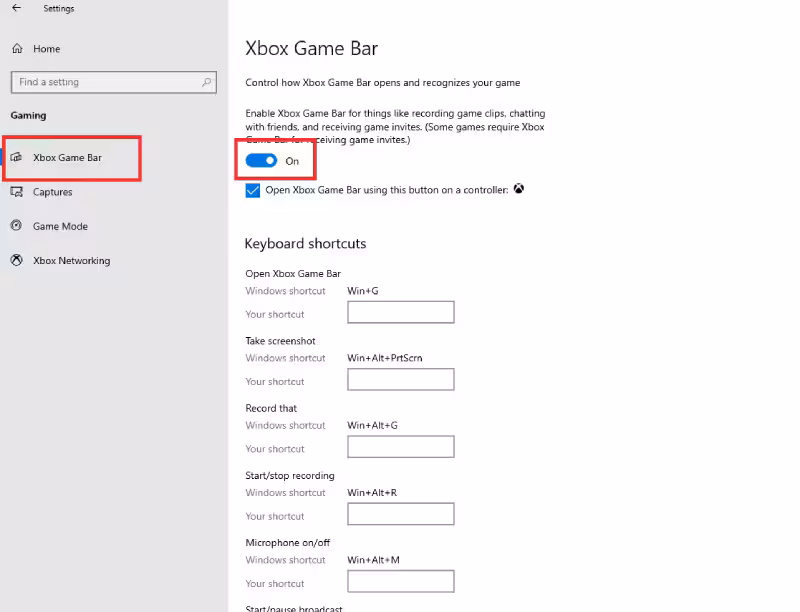Click the Open Xbox Game Bar shortcut label
The width and height of the screenshot is (800, 612).
pyautogui.click(x=293, y=274)
